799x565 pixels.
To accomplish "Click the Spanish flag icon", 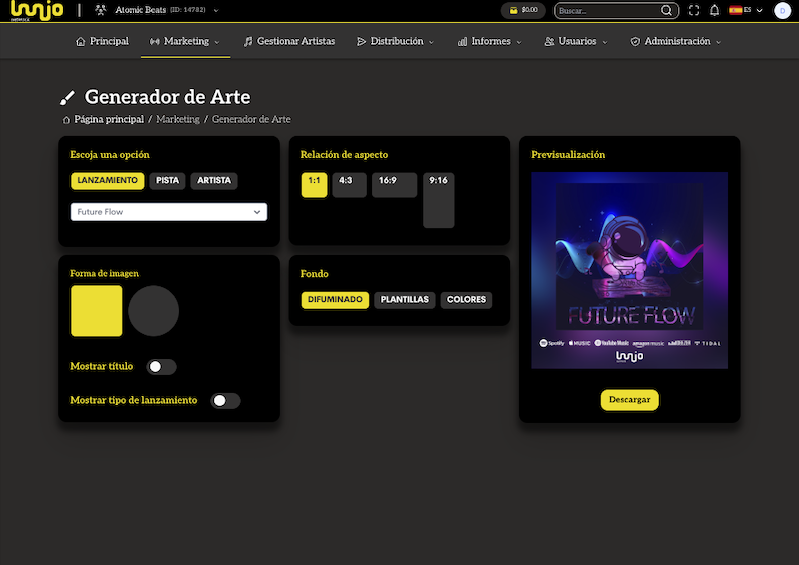I will tap(735, 10).
